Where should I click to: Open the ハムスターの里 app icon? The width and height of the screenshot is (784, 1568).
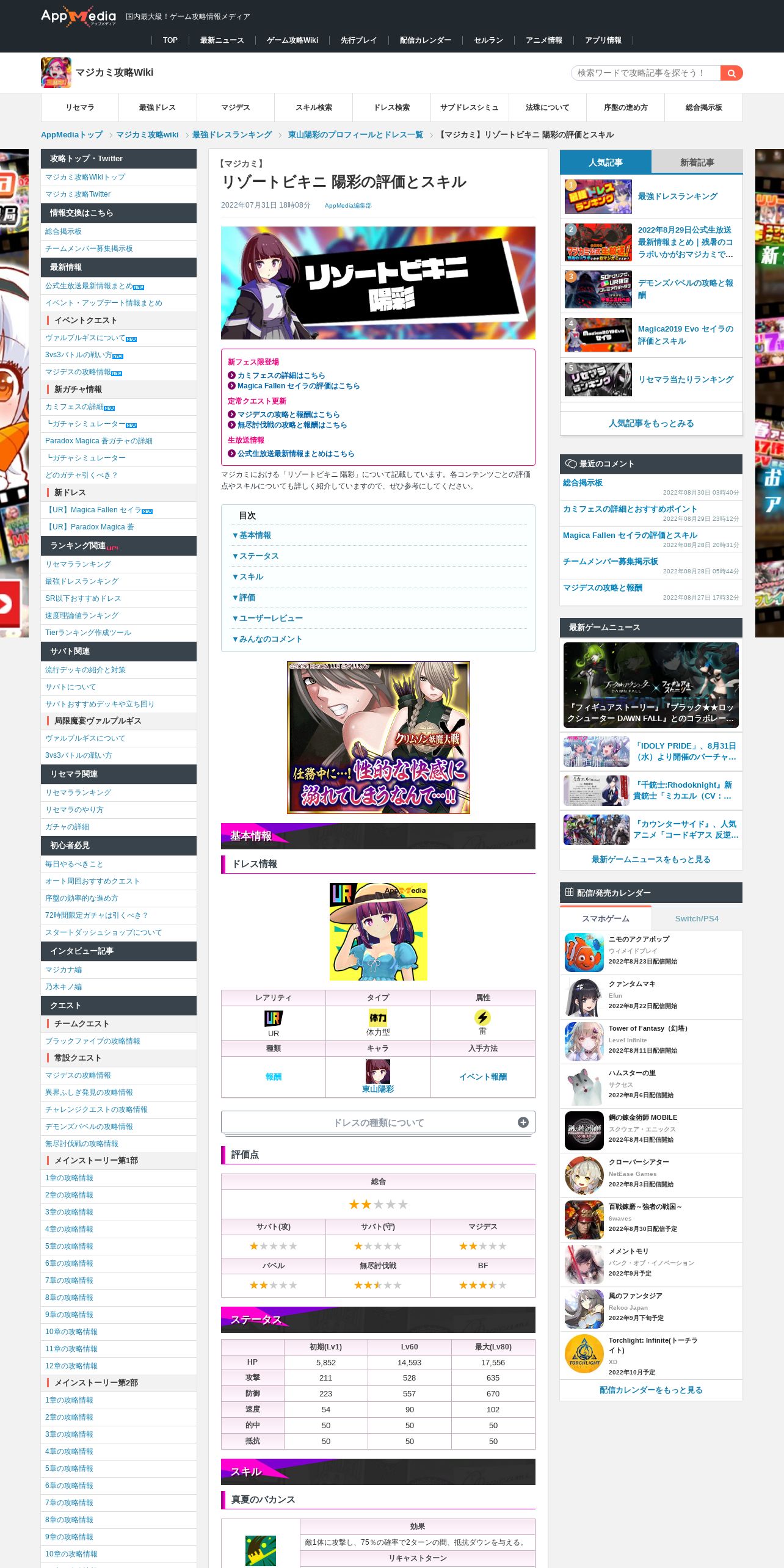(584, 1086)
